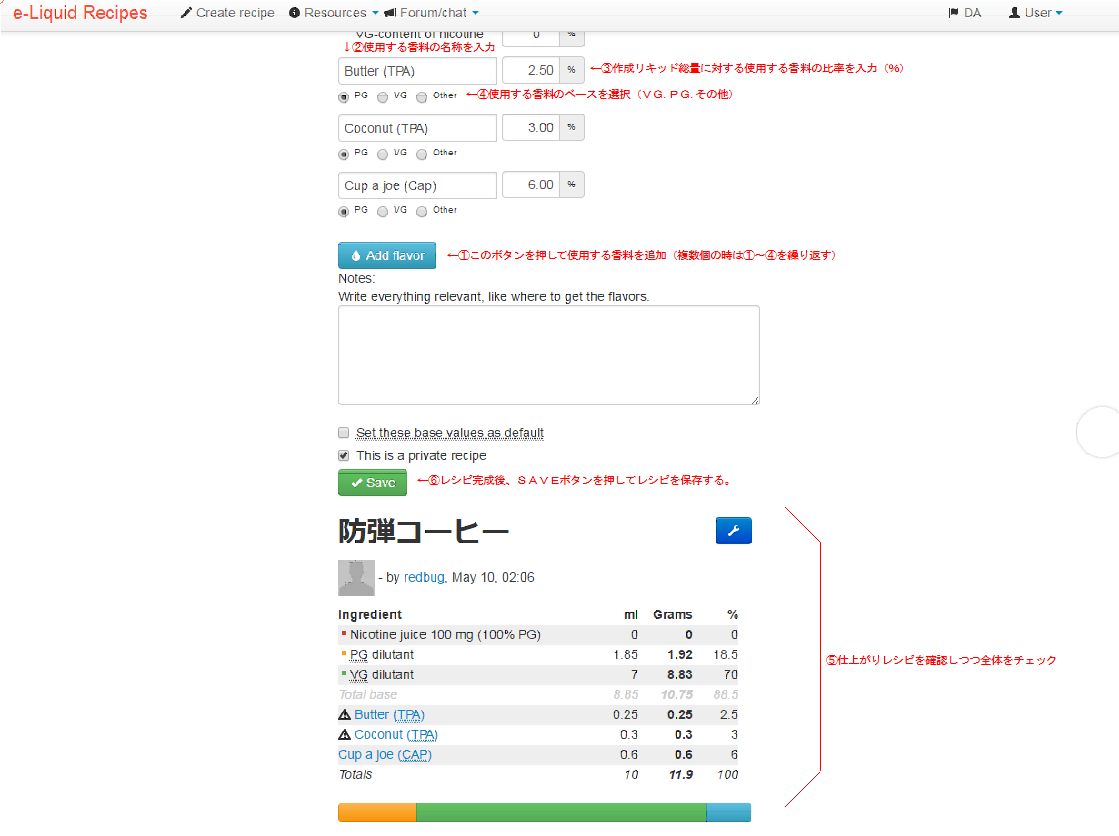Click warning icon beside Butter (TPA) ingredient
Viewport: 1119px width, 836px height.
pos(345,715)
